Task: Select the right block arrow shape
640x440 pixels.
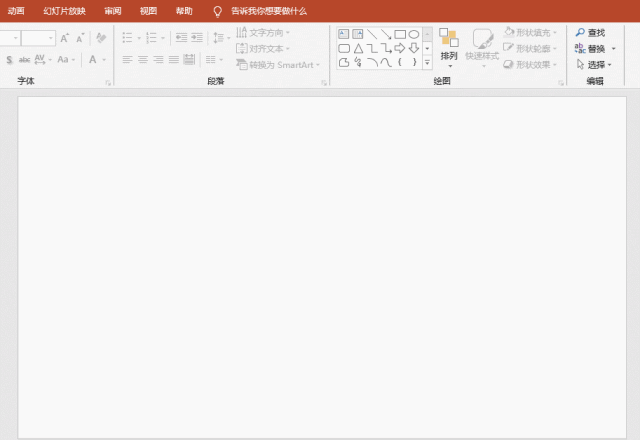Action: (400, 48)
